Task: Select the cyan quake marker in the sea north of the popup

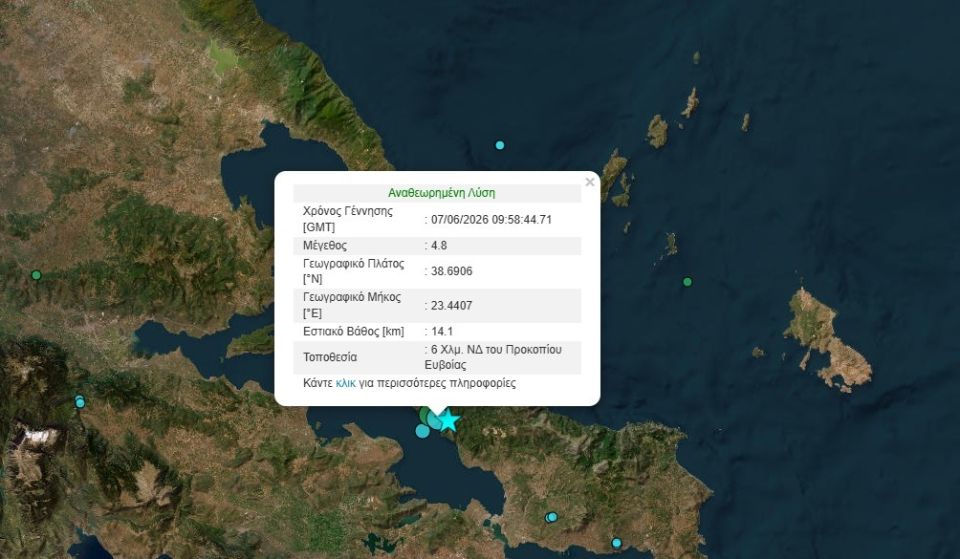Action: point(500,145)
